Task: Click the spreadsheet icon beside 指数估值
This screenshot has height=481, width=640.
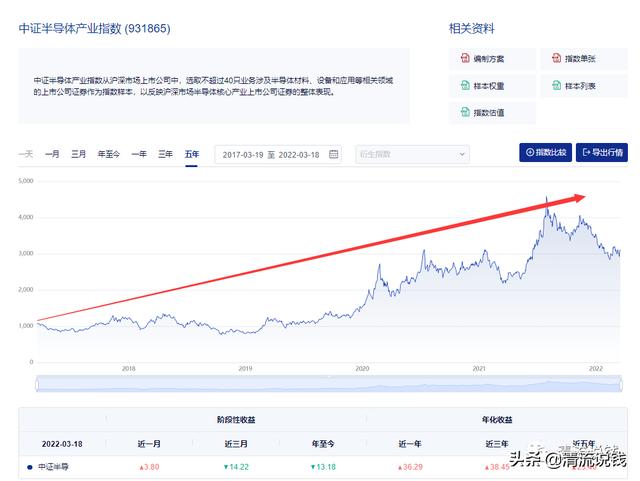Action: click(465, 113)
